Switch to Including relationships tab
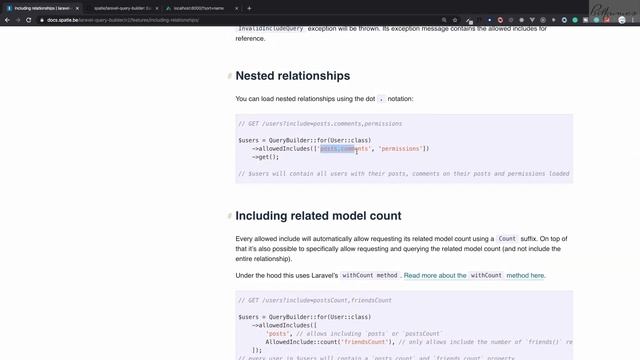The height and width of the screenshot is (360, 640). [42, 8]
